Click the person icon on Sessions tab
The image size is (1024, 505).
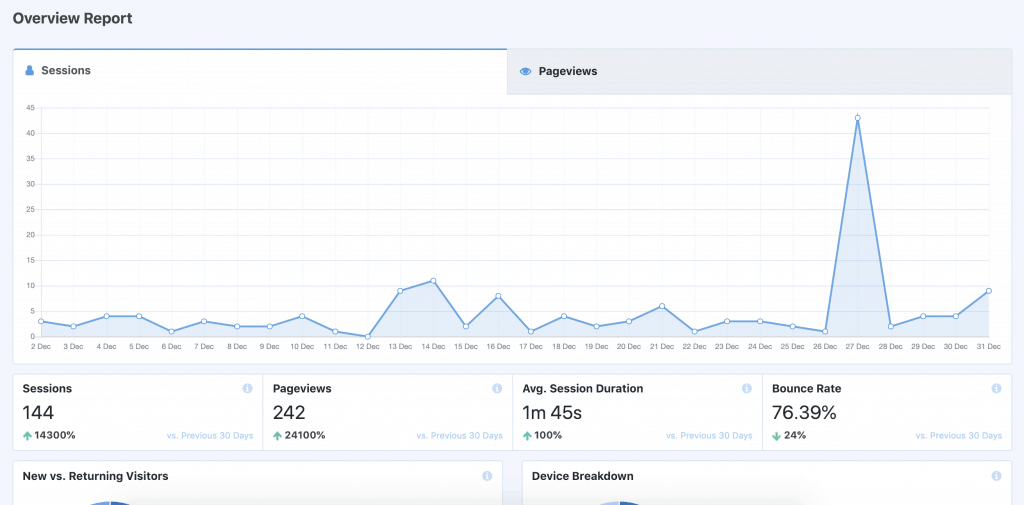(29, 71)
